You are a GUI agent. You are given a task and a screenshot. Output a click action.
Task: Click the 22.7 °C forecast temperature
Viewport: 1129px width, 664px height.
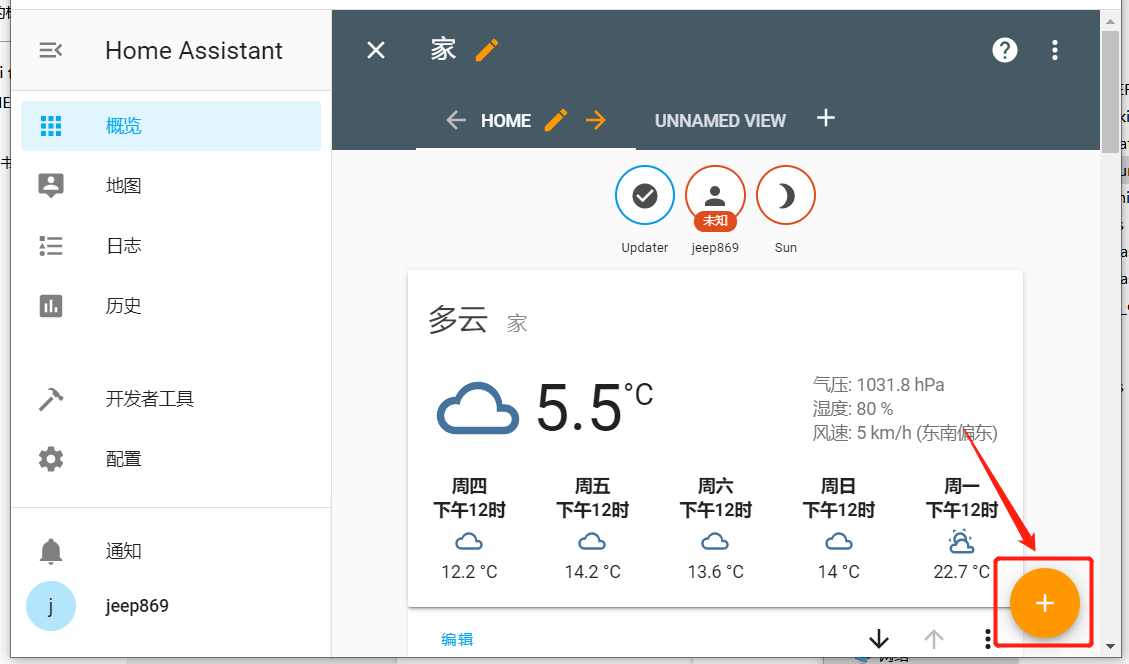[x=961, y=572]
